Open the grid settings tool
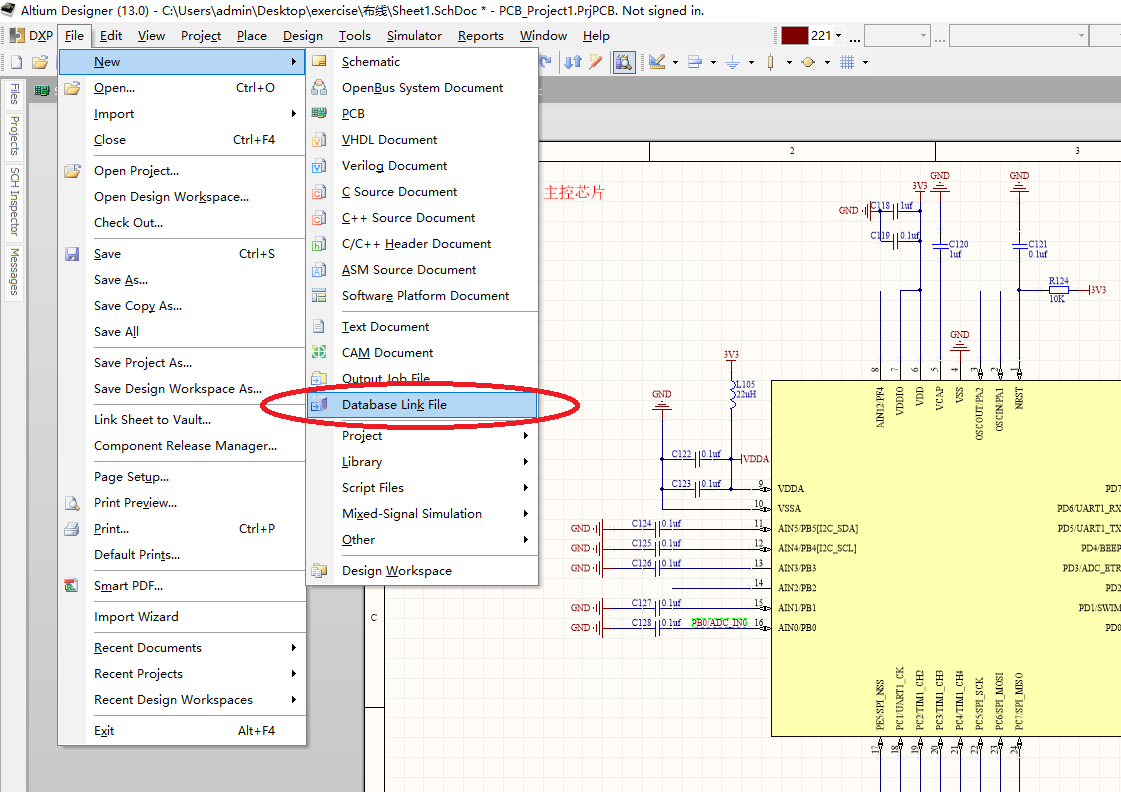This screenshot has width=1121, height=792. point(848,61)
